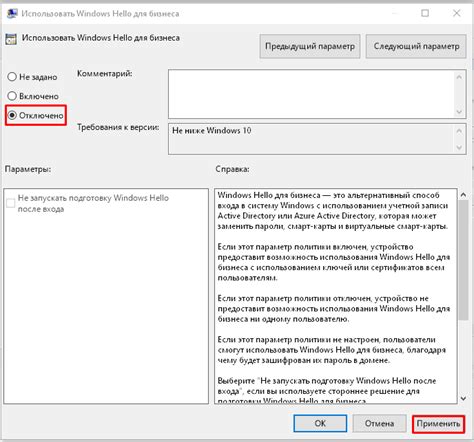Click the version requirements down scroll arrow
This screenshot has height=442, width=474.
(459, 147)
